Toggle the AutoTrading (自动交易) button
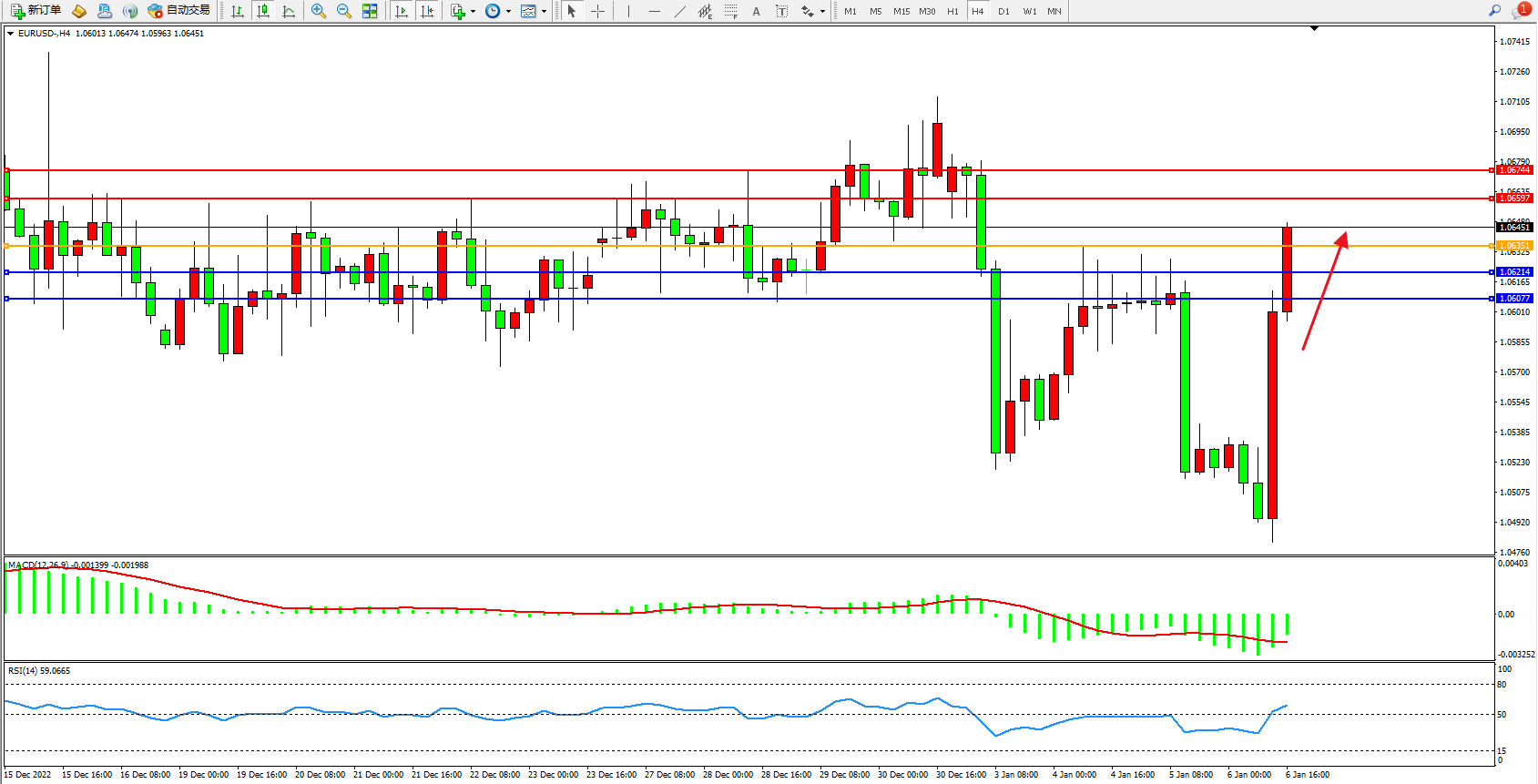Image resolution: width=1538 pixels, height=784 pixels. [179, 11]
